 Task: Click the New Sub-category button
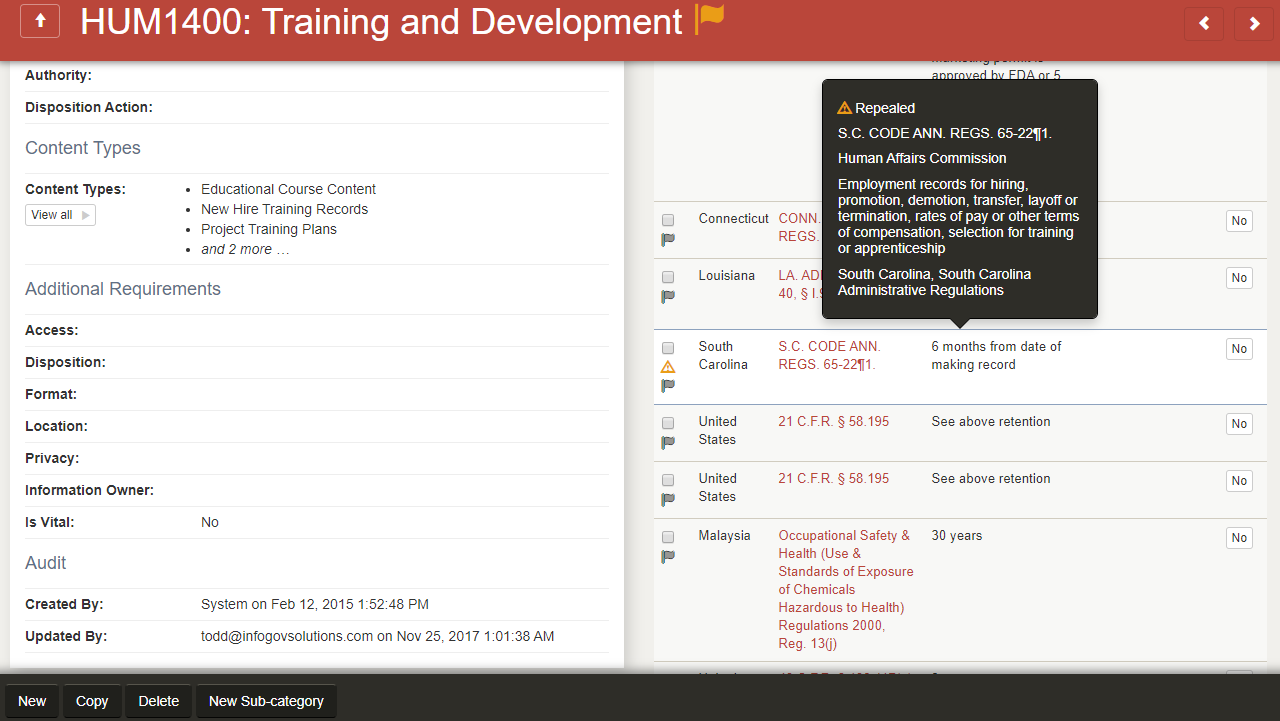pos(266,701)
